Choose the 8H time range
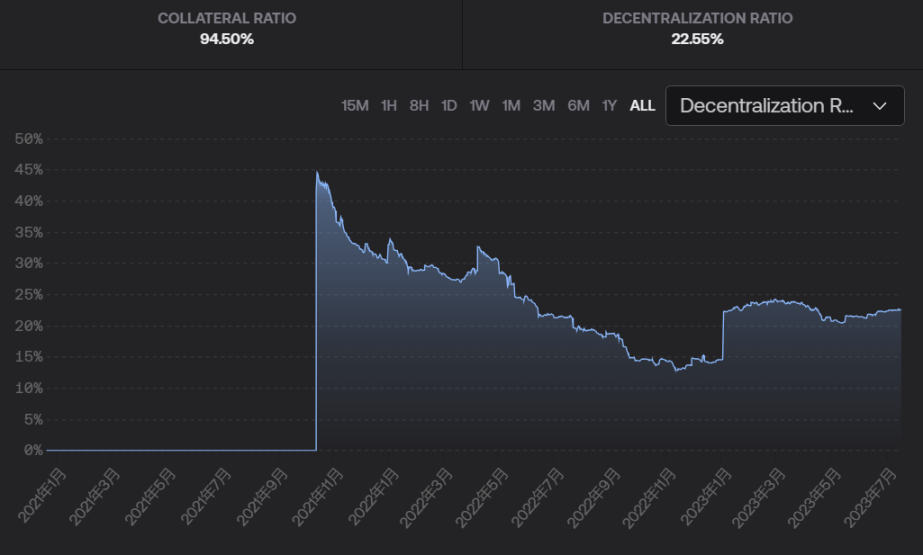Image resolution: width=923 pixels, height=555 pixels. tap(419, 106)
